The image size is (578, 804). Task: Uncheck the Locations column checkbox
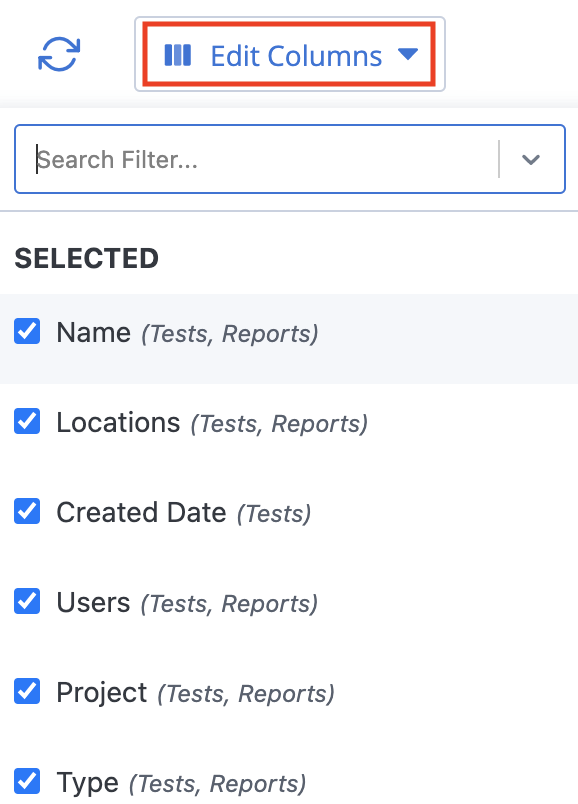point(27,421)
